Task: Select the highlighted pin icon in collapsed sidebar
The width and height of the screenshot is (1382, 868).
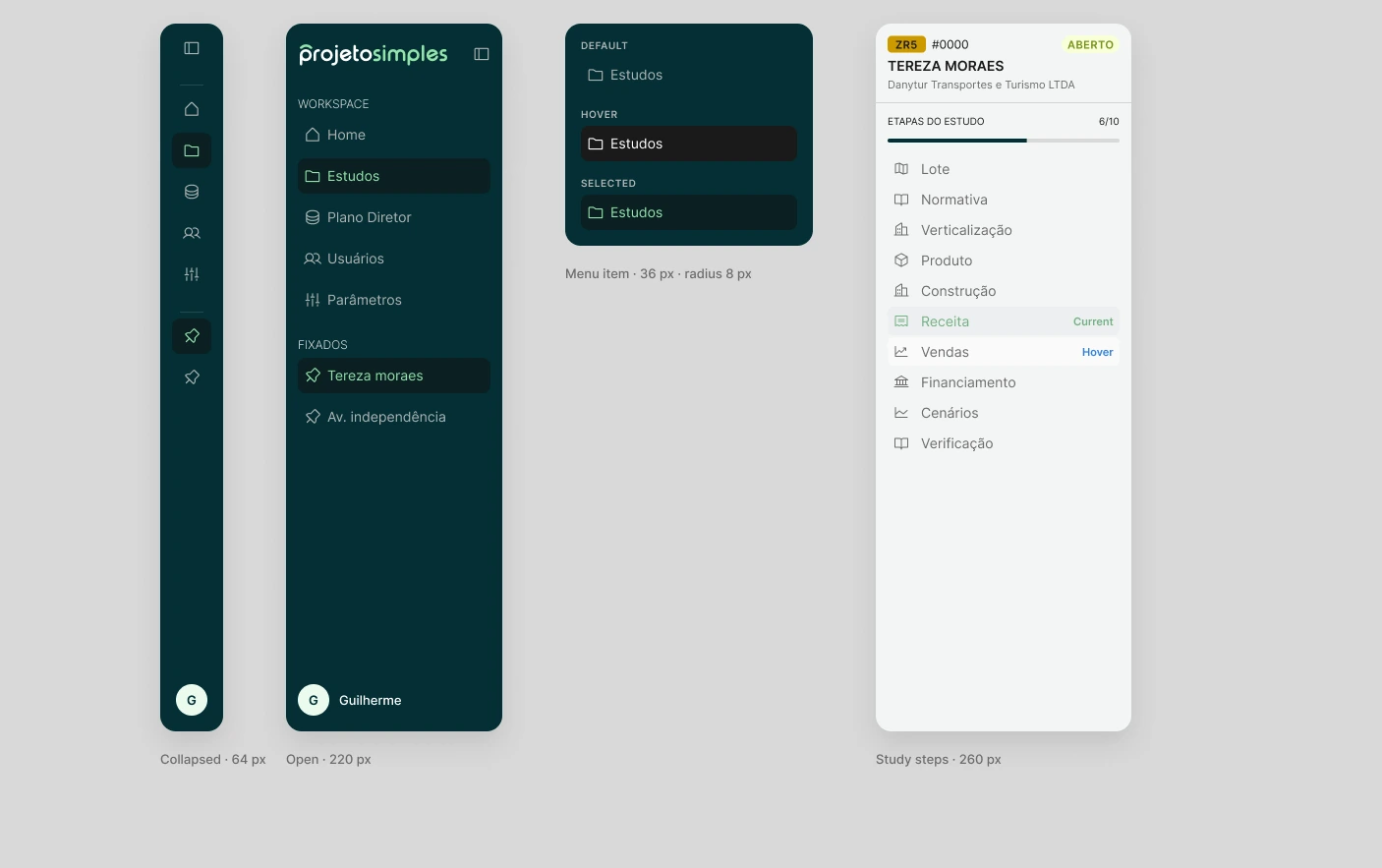Action: pos(192,336)
